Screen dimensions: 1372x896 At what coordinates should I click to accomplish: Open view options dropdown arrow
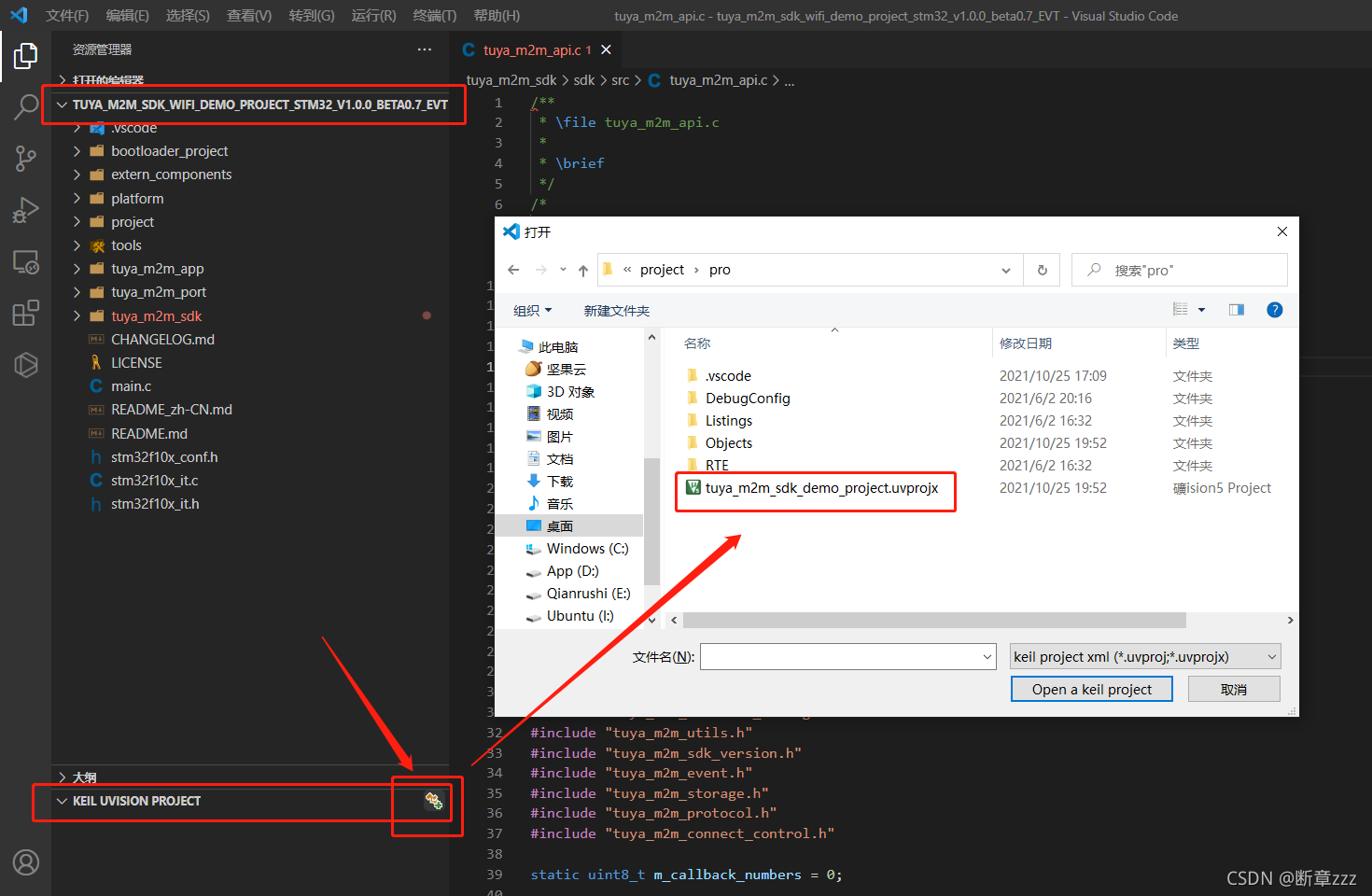tap(1201, 310)
